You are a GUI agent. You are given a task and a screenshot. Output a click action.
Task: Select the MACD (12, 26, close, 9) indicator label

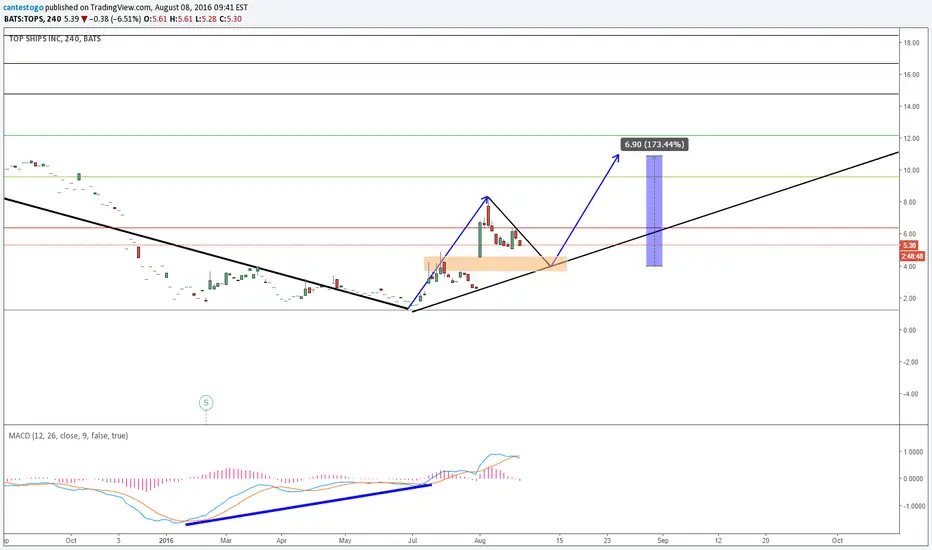tap(68, 436)
